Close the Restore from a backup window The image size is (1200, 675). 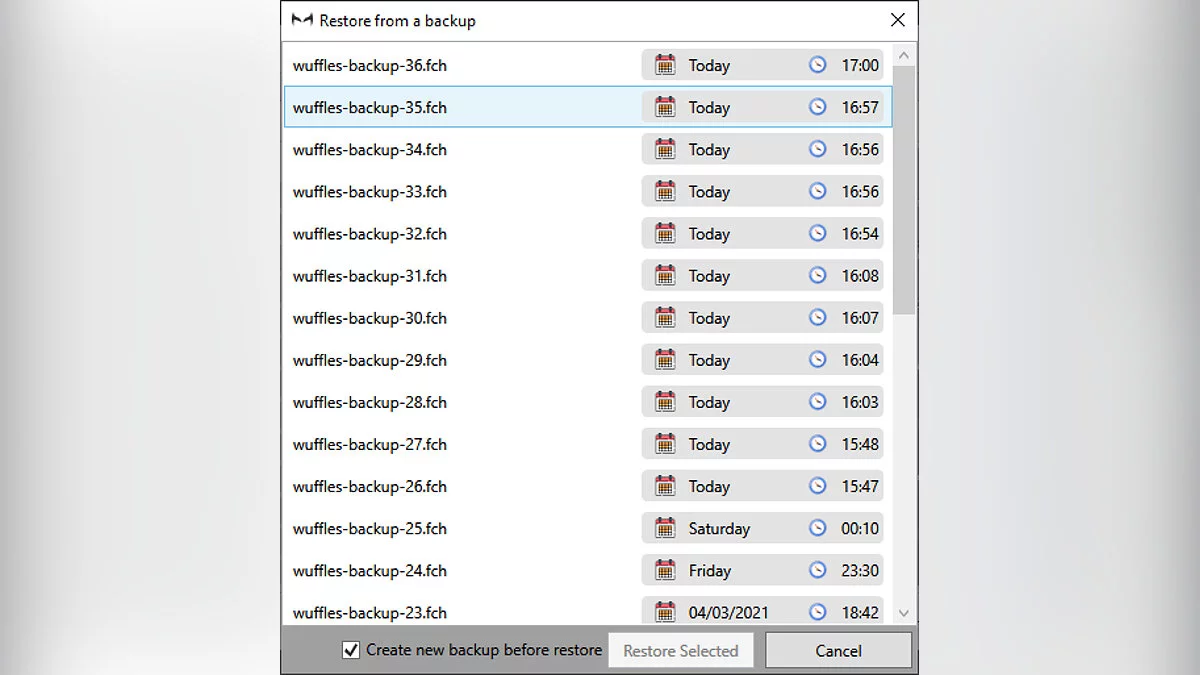pos(897,20)
